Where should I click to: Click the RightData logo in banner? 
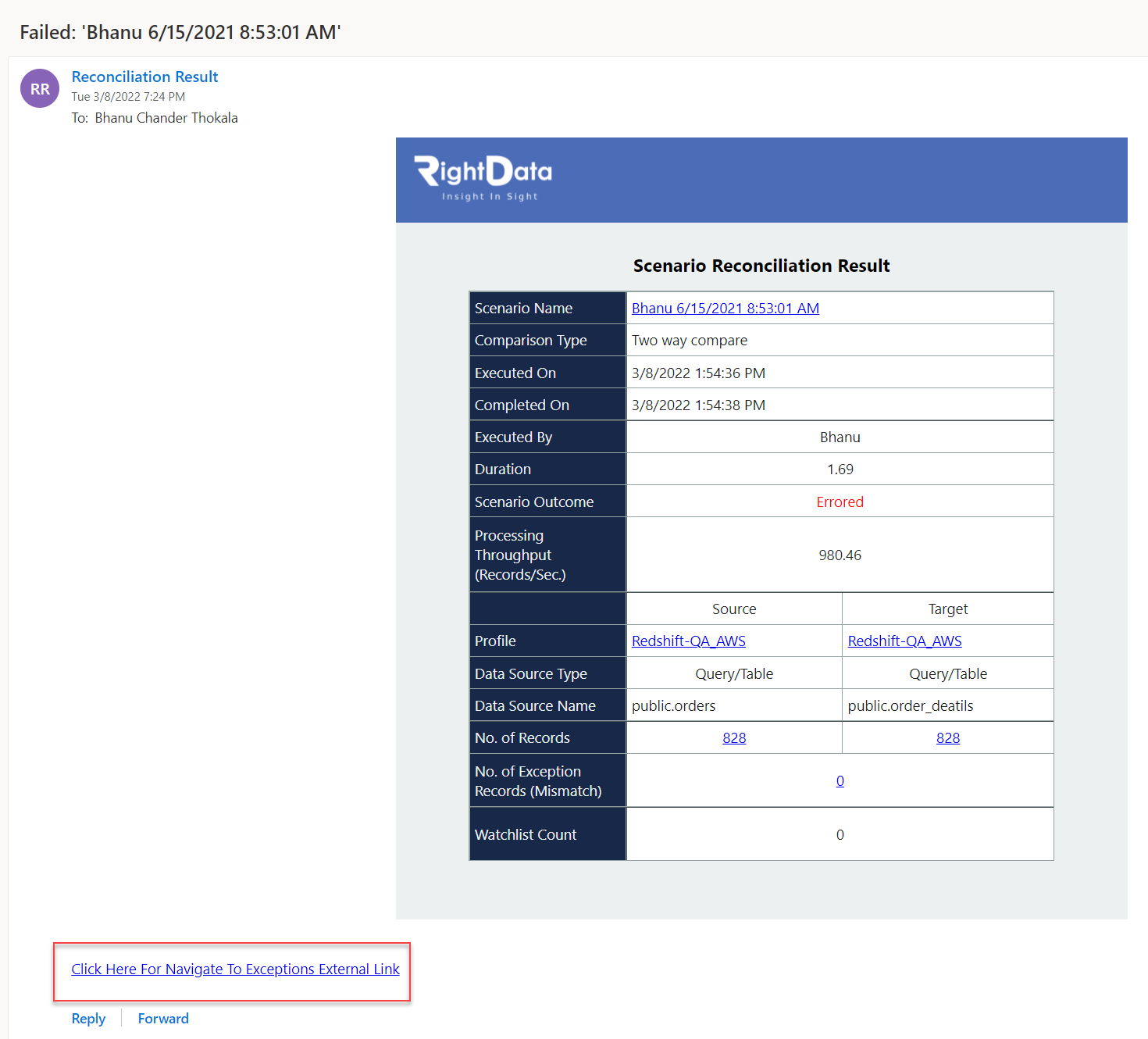click(x=483, y=179)
